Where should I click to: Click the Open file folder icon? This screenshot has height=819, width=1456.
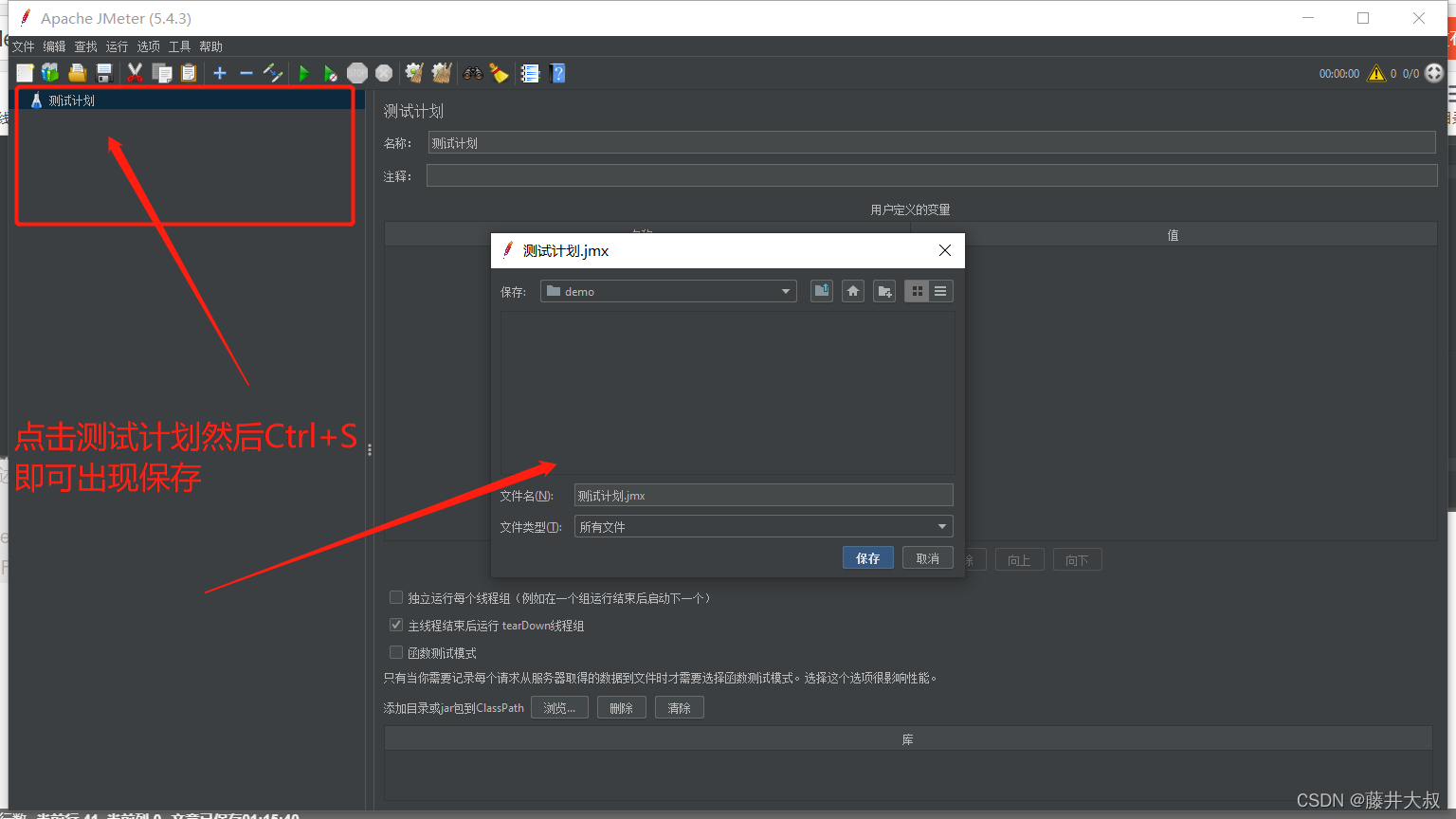pyautogui.click(x=78, y=73)
